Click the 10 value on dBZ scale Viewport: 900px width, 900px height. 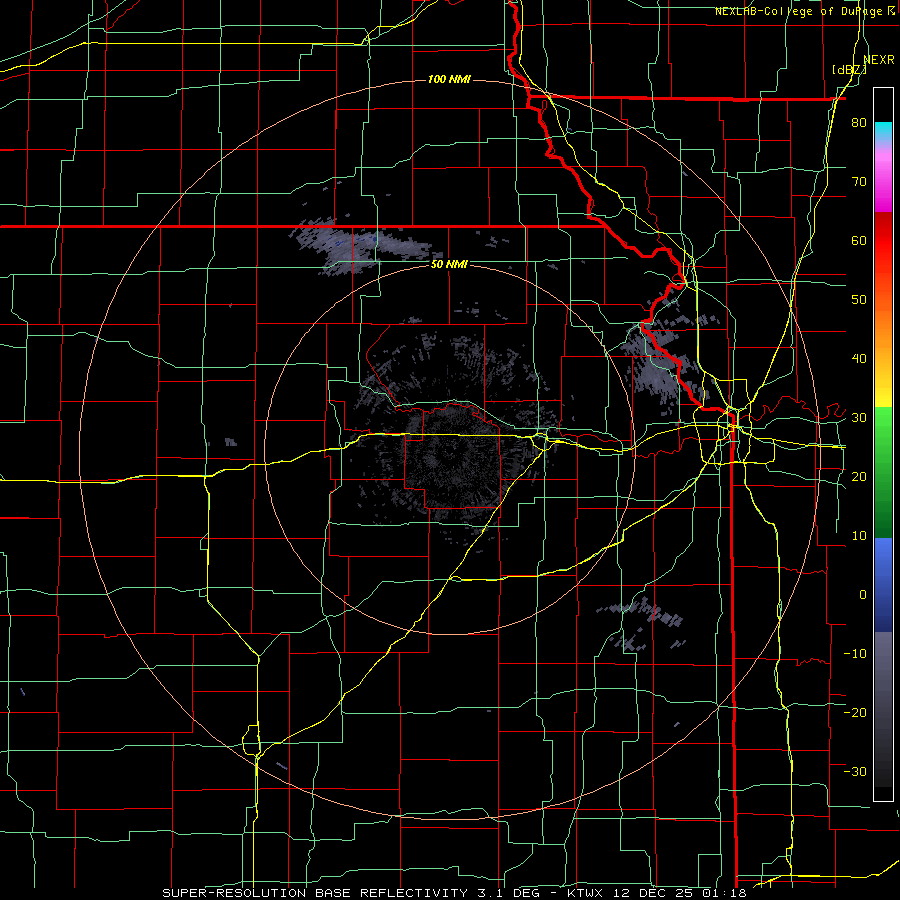[859, 536]
